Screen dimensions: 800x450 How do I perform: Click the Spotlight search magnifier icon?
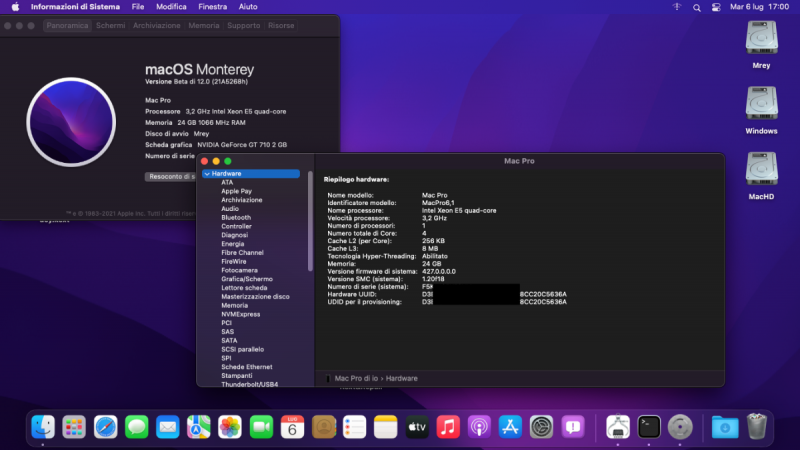coord(696,7)
